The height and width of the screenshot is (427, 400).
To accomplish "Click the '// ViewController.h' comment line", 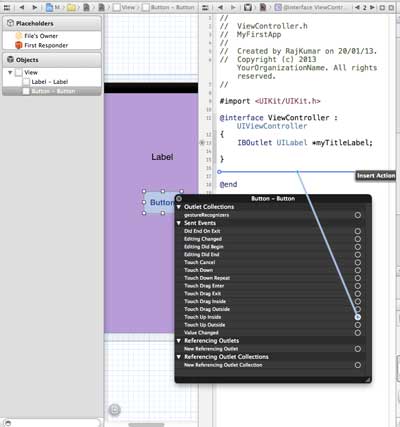I will 263,26.
